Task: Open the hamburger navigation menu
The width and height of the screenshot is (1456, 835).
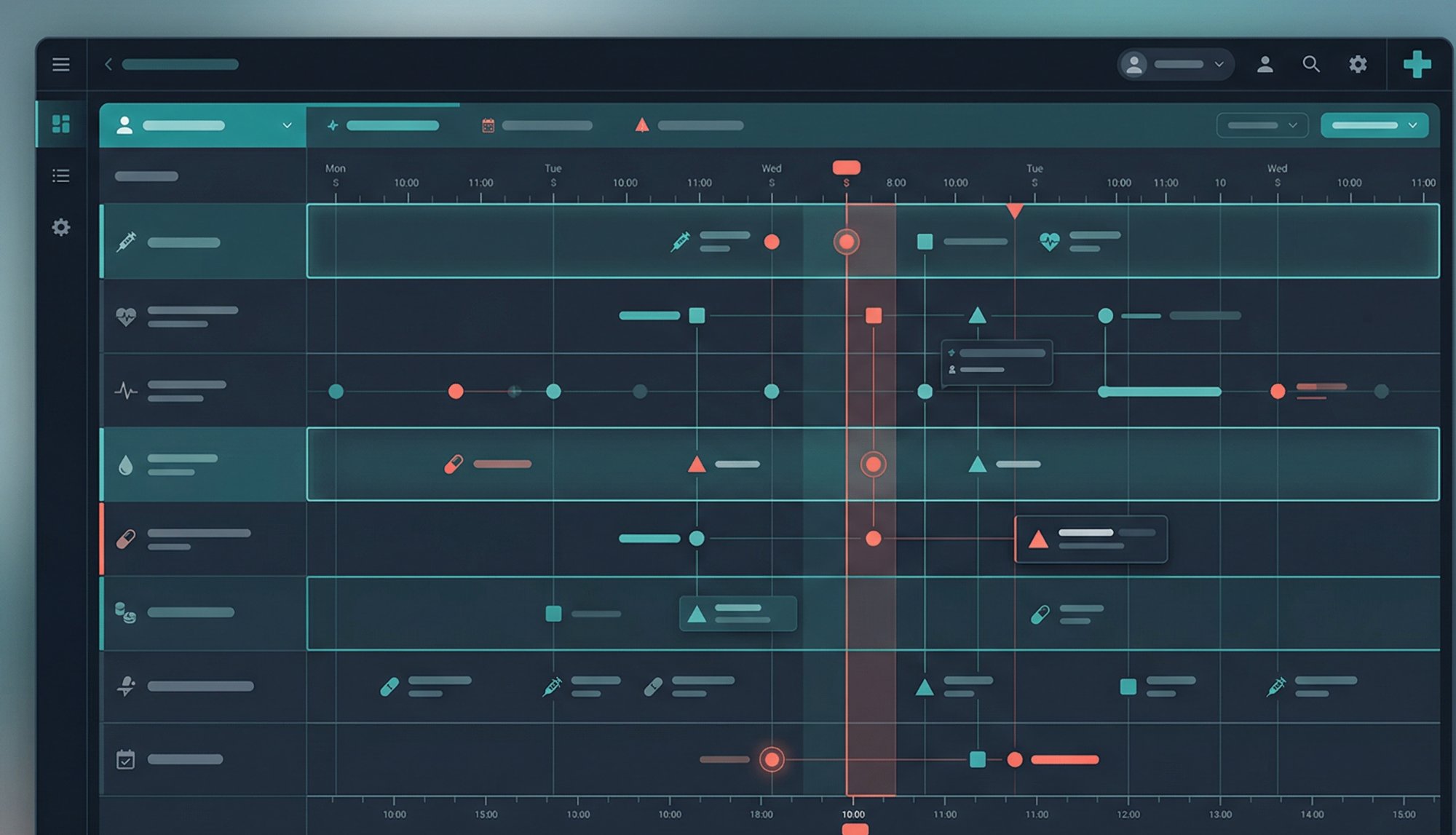Action: tap(61, 65)
